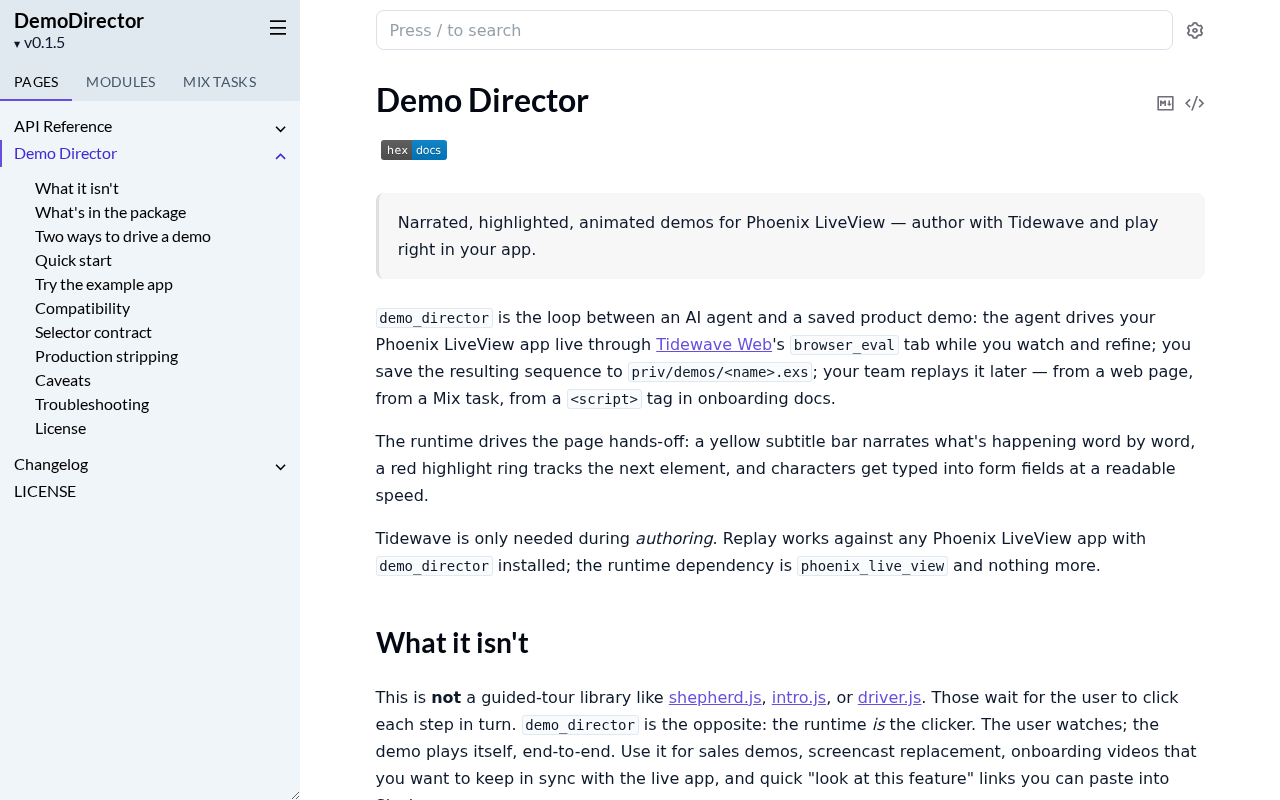Screen dimensions: 1280x800
Task: Go to Production stripping section
Action: [107, 356]
